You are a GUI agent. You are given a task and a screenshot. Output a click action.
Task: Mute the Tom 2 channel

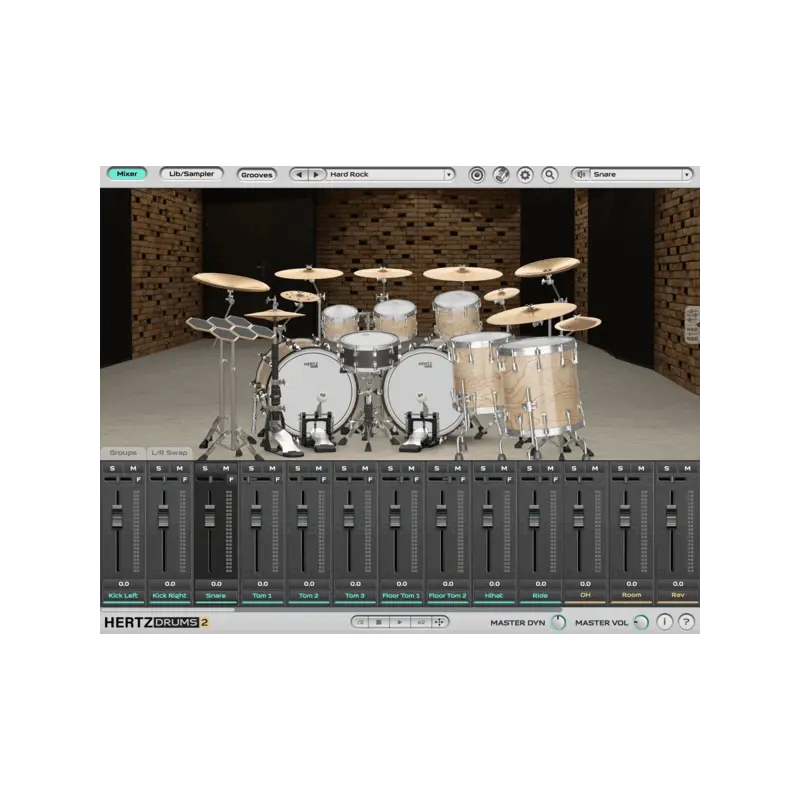(318, 468)
